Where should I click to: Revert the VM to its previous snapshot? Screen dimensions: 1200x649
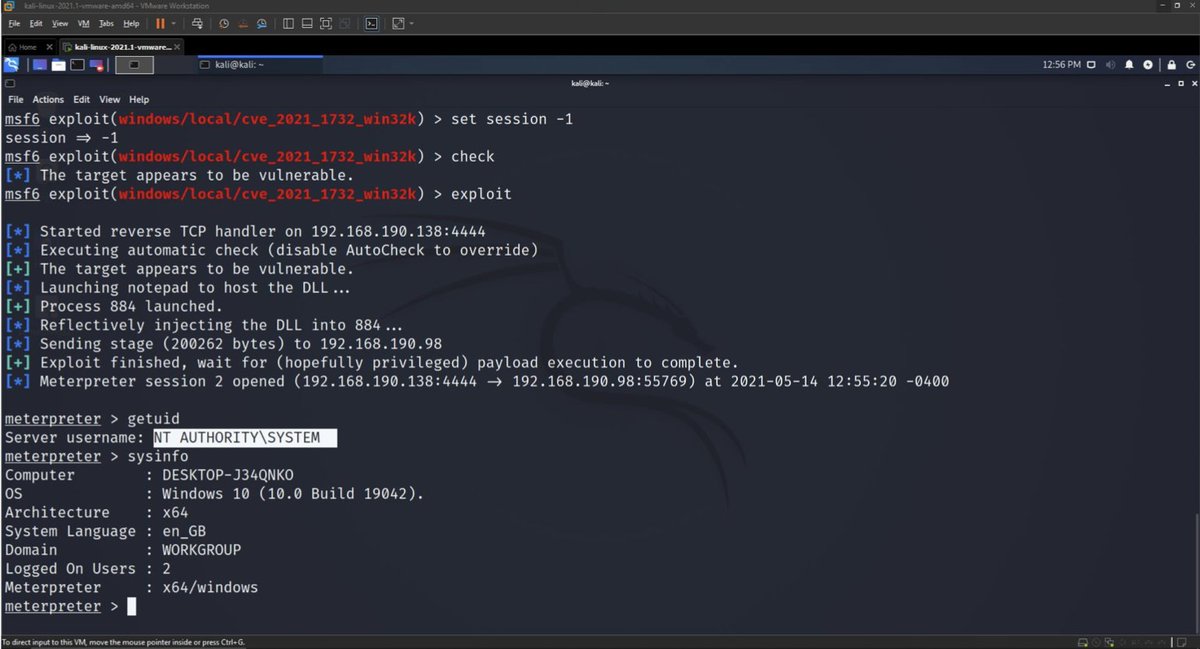pos(243,23)
